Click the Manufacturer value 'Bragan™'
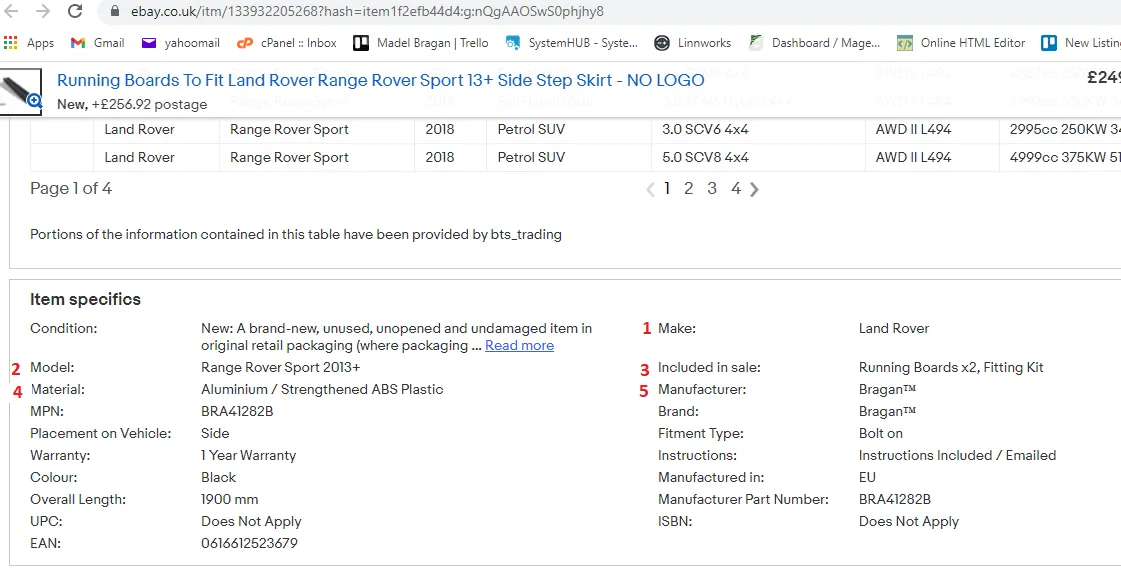The width and height of the screenshot is (1121, 578). coord(887,390)
